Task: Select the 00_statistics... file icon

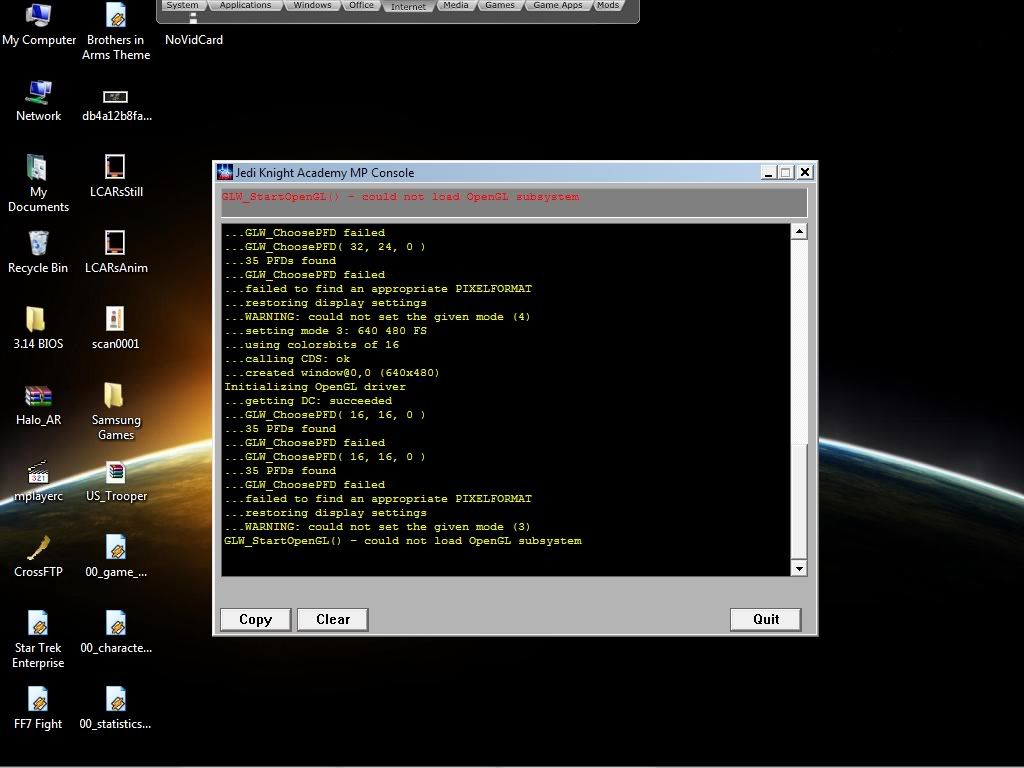Action: (x=116, y=708)
